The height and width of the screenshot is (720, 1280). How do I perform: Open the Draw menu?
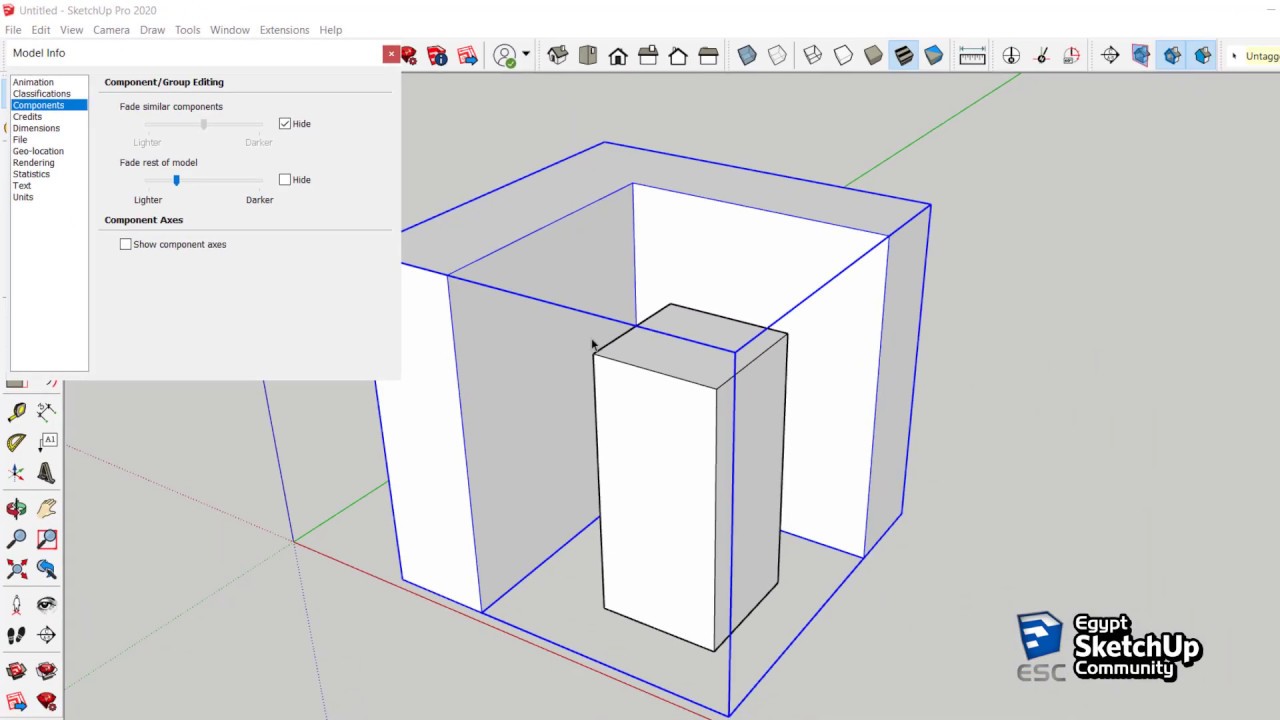click(152, 30)
